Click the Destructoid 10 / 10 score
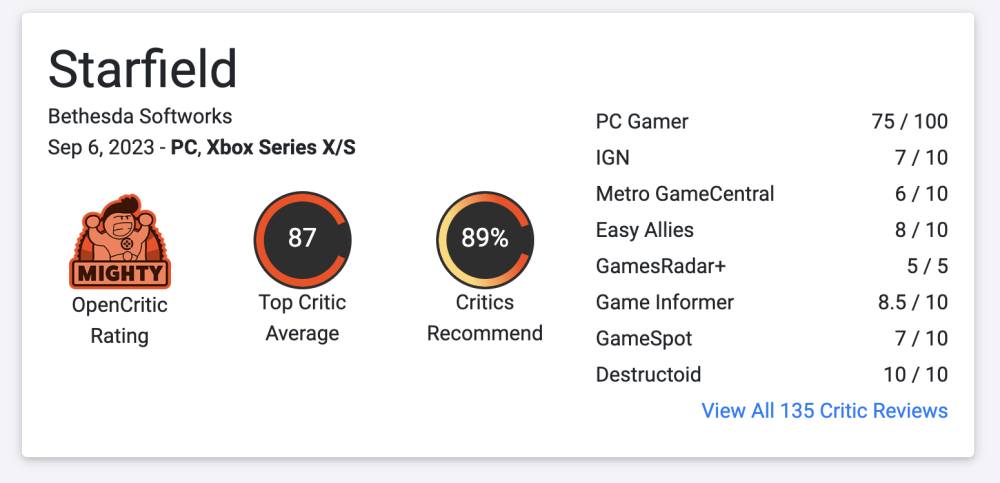Viewport: 1000px width, 483px height. tap(914, 375)
